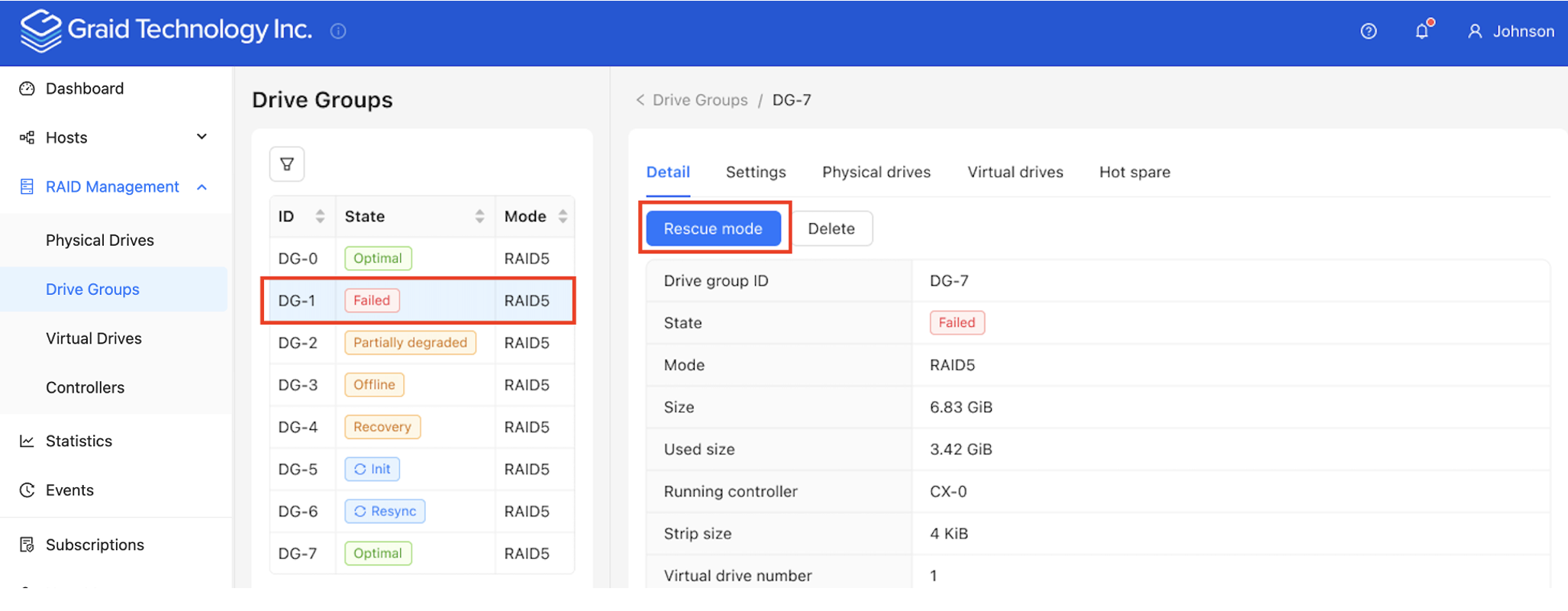
Task: Select the DG-6 row ID
Action: pos(298,511)
